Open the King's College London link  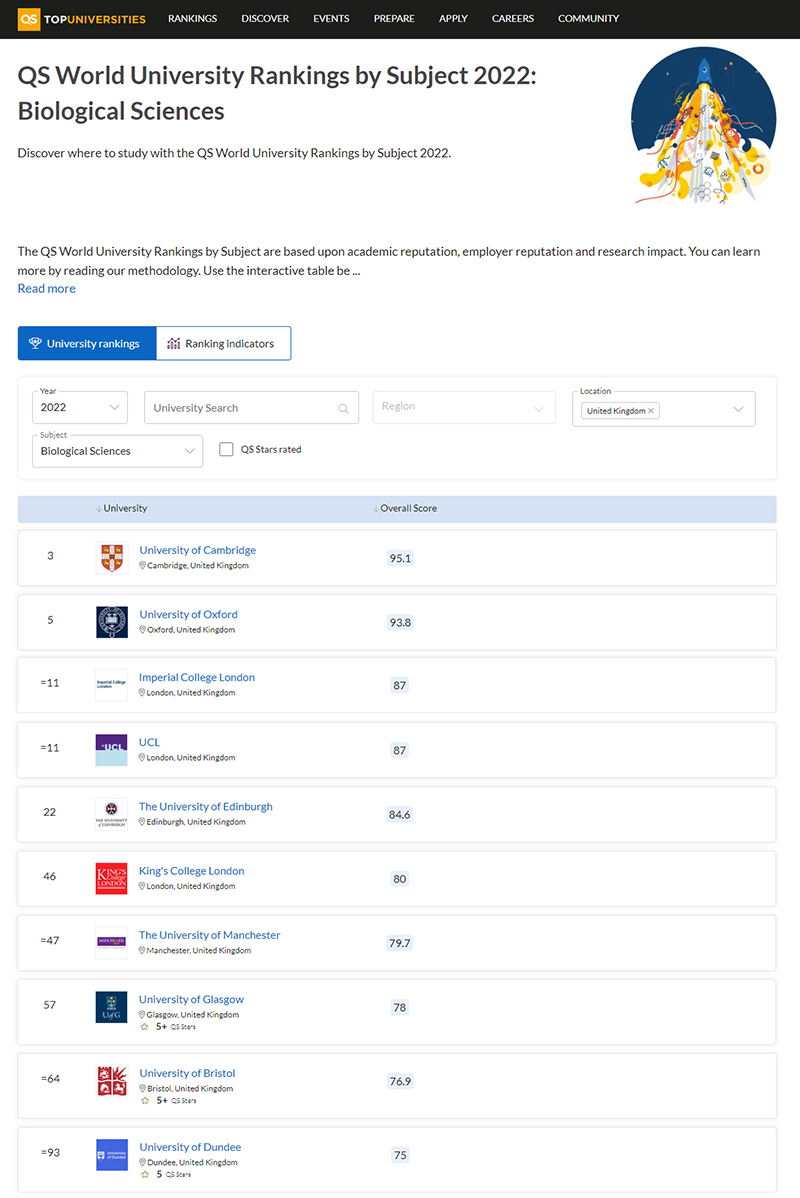[x=191, y=870]
